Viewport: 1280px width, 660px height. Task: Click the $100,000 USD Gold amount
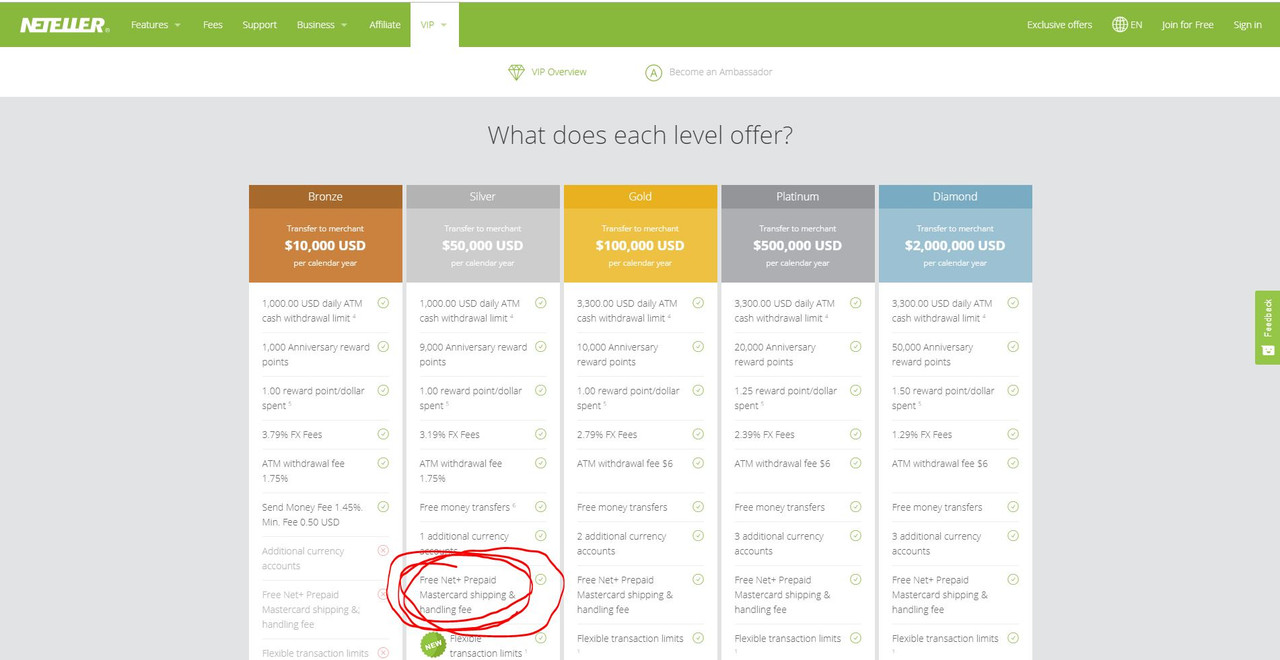coord(640,245)
